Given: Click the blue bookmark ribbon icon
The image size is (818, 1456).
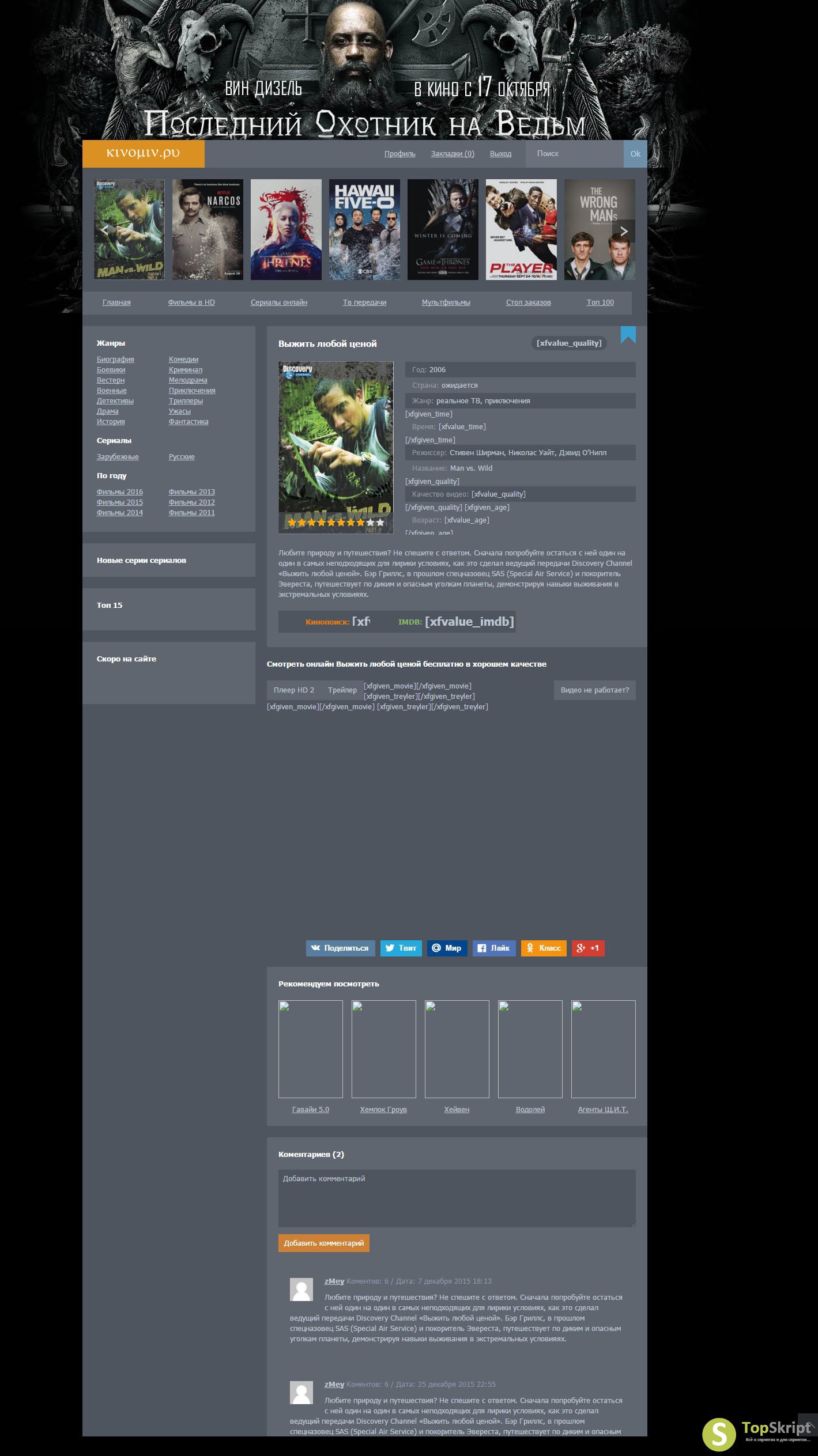Looking at the screenshot, I should [628, 335].
